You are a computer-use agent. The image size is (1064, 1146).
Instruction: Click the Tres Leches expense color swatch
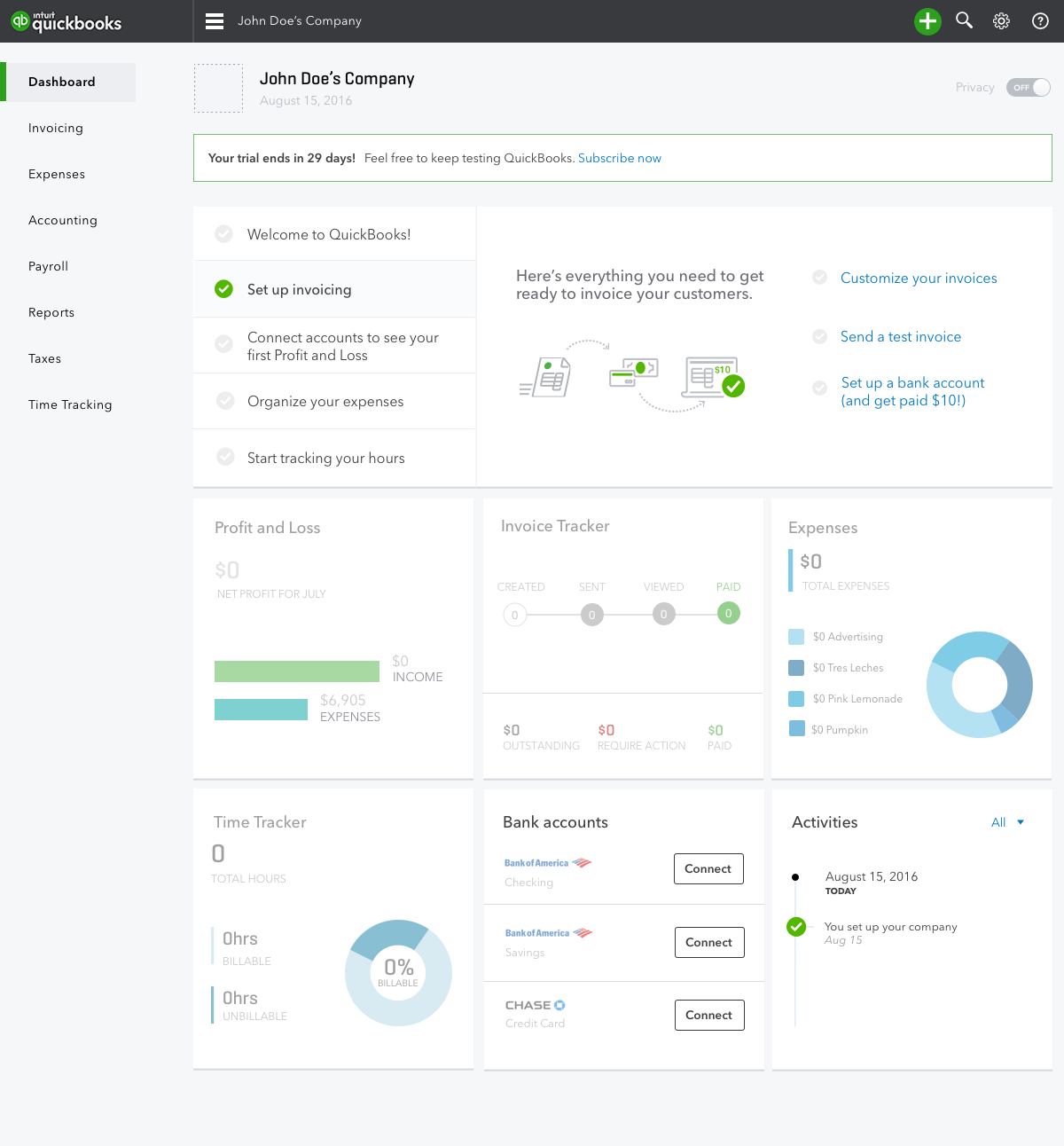point(796,667)
